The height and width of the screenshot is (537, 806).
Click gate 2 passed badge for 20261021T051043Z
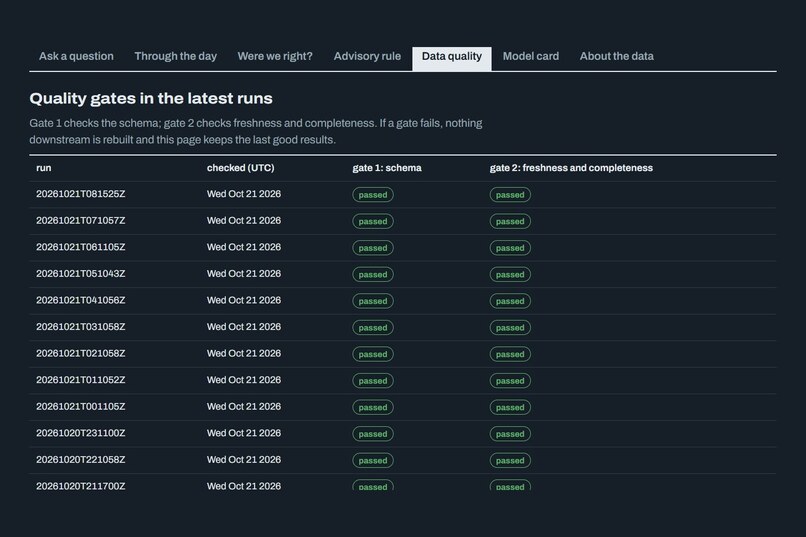point(510,274)
